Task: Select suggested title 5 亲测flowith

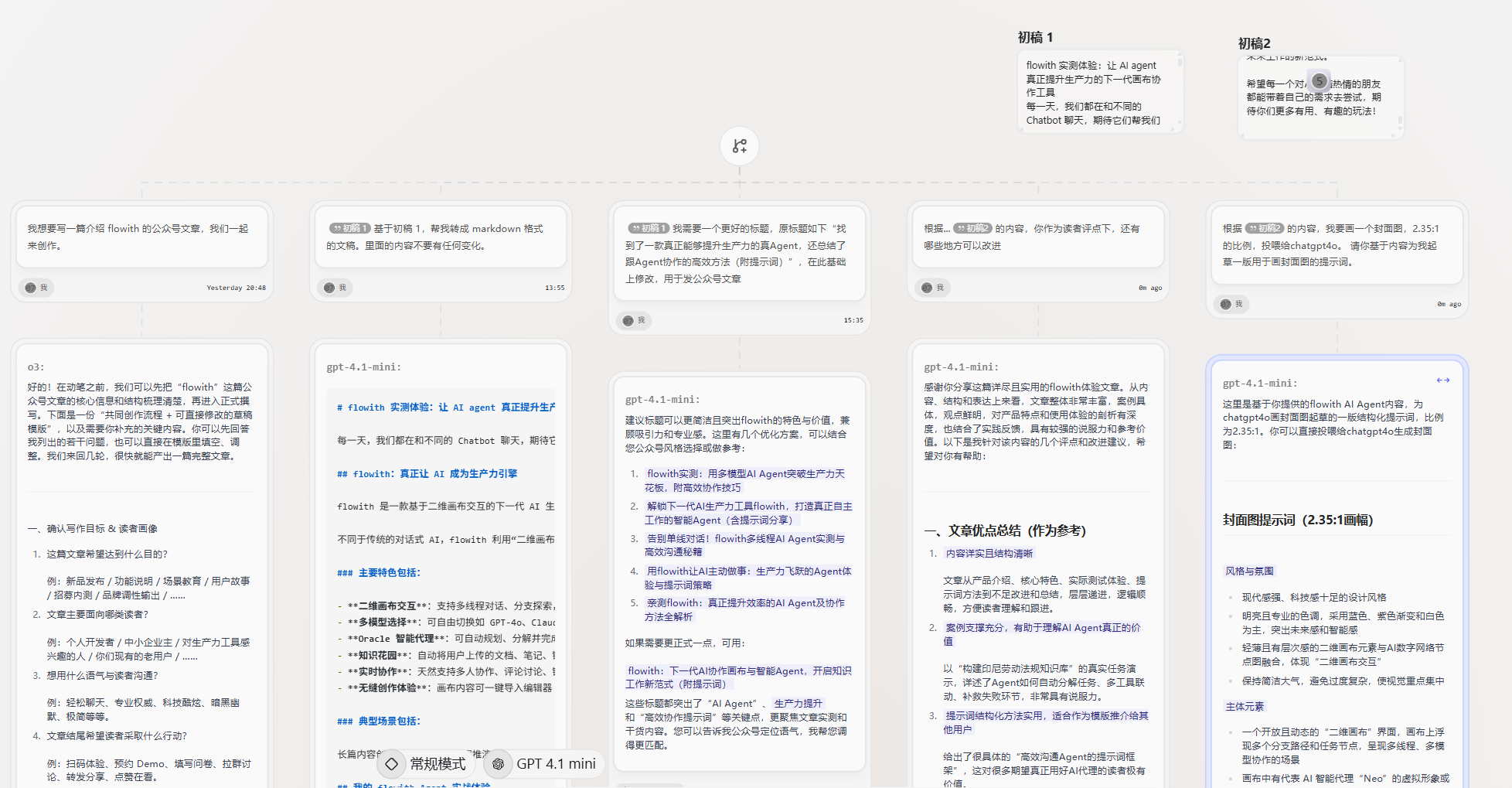Action: tap(744, 609)
